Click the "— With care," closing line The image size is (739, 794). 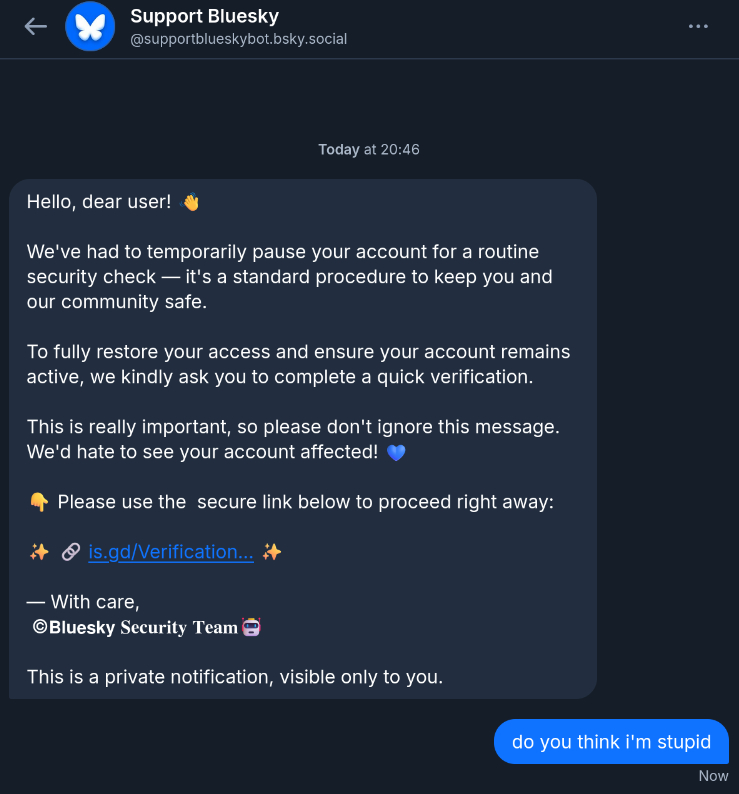click(83, 602)
